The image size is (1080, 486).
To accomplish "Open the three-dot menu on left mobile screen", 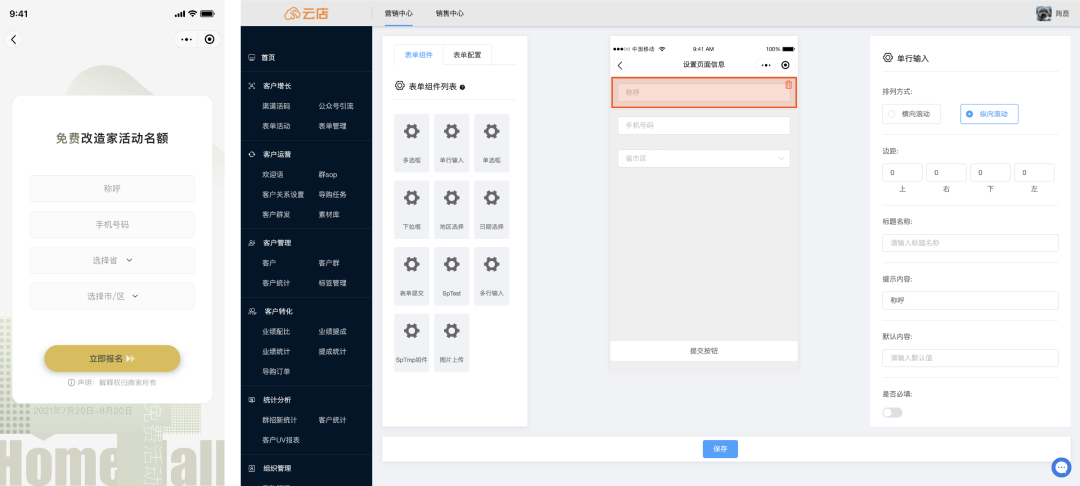I will click(187, 39).
